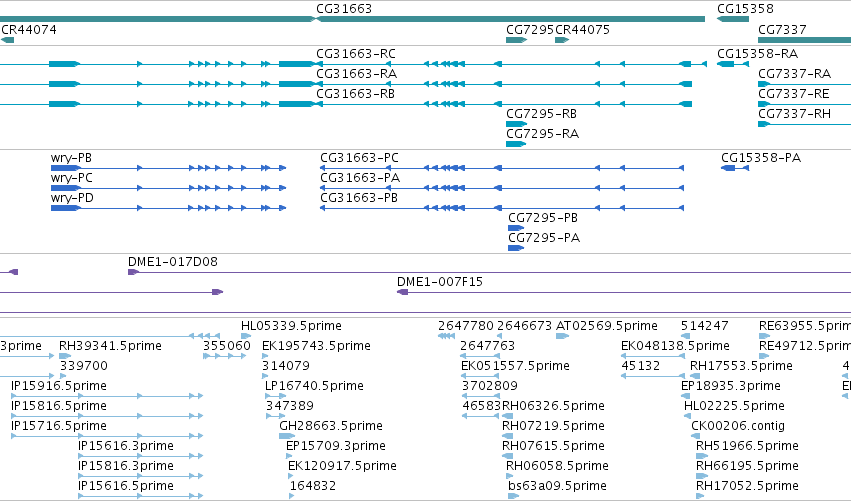The width and height of the screenshot is (851, 501).
Task: Select transcript CG7337-RA
Action: click(795, 73)
